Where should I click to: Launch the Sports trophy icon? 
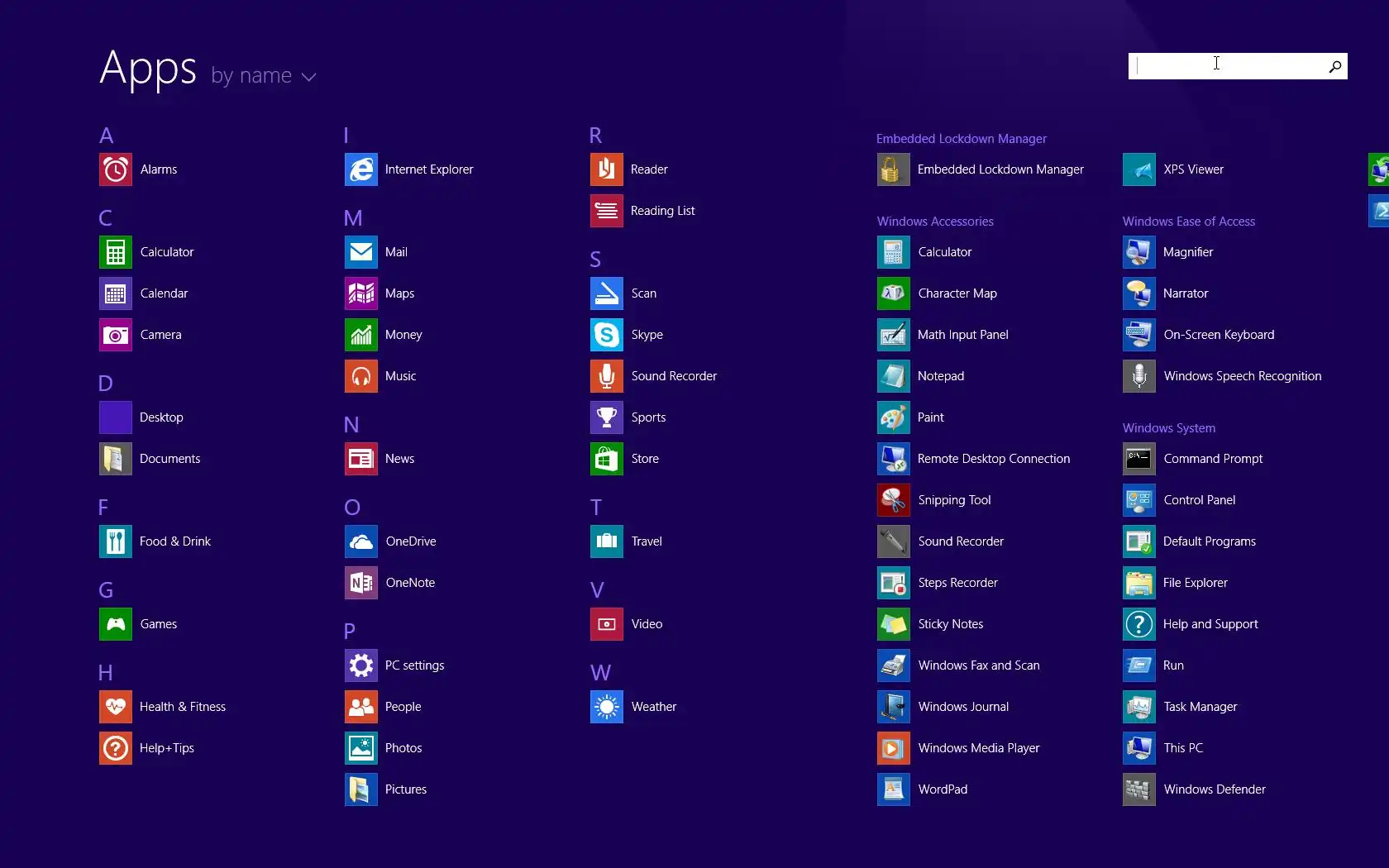pyautogui.click(x=607, y=417)
